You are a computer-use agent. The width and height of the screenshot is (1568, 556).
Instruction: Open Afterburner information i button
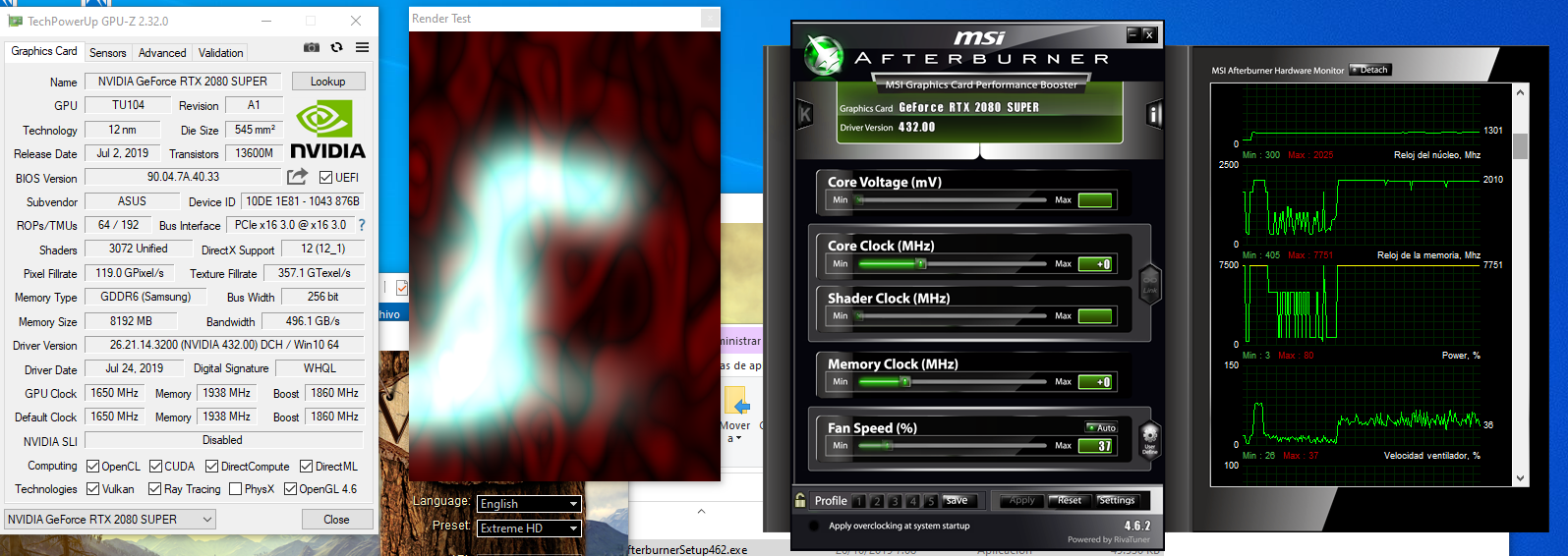(x=1155, y=115)
